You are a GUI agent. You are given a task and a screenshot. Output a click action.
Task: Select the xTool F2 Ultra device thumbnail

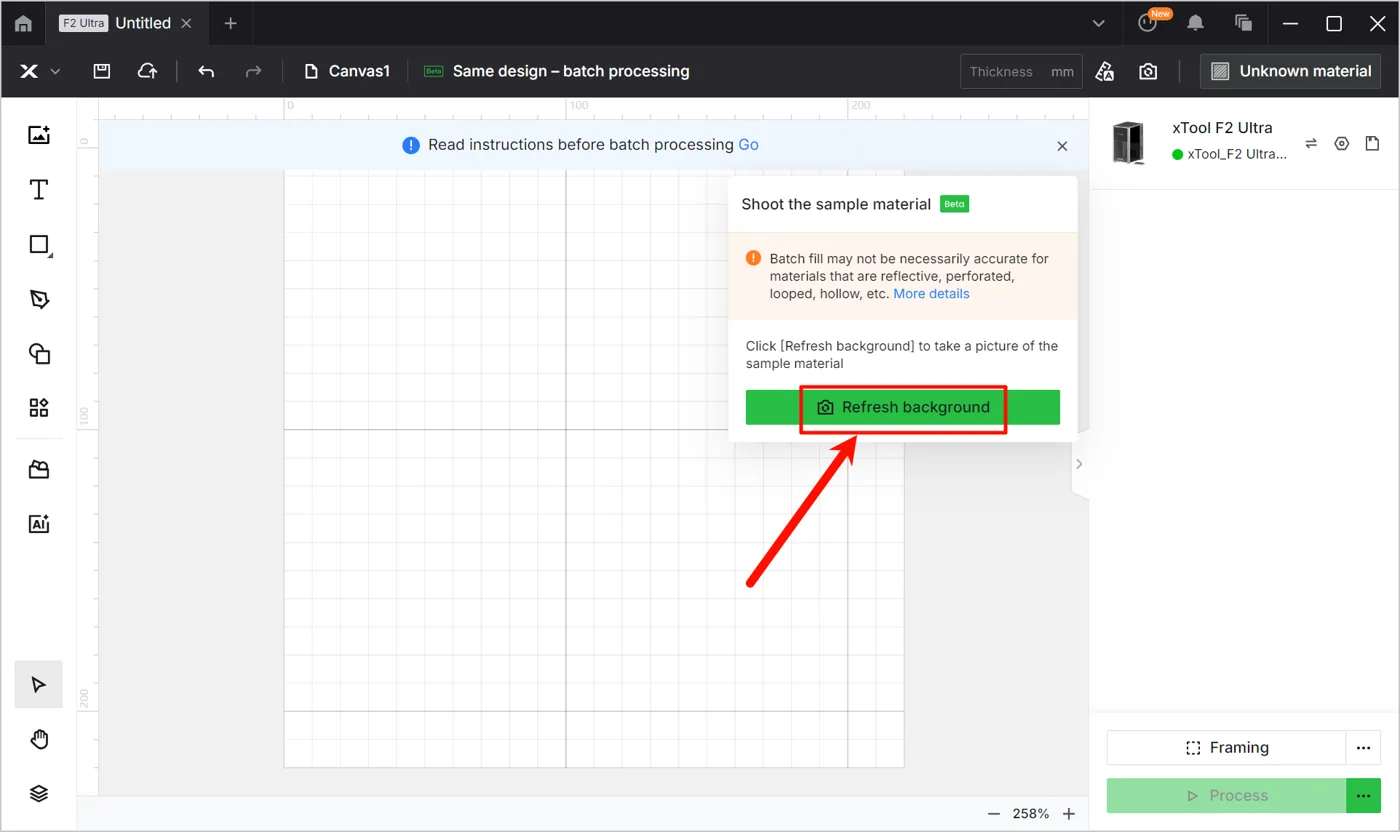(x=1128, y=143)
